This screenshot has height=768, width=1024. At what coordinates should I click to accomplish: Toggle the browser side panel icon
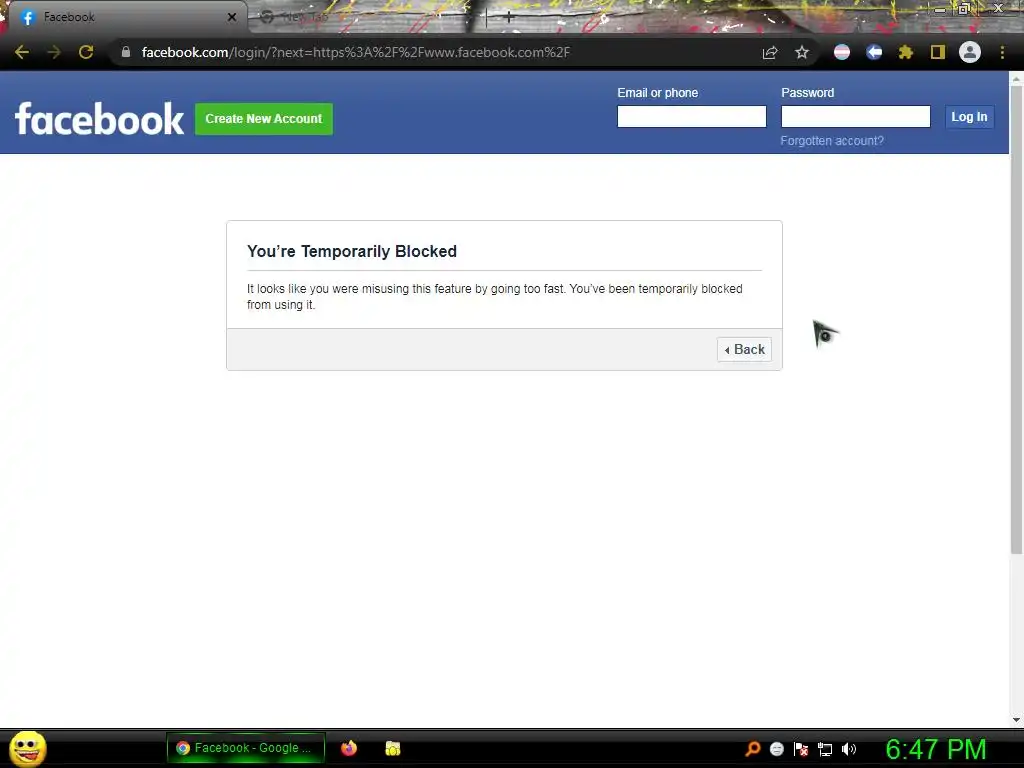(938, 52)
